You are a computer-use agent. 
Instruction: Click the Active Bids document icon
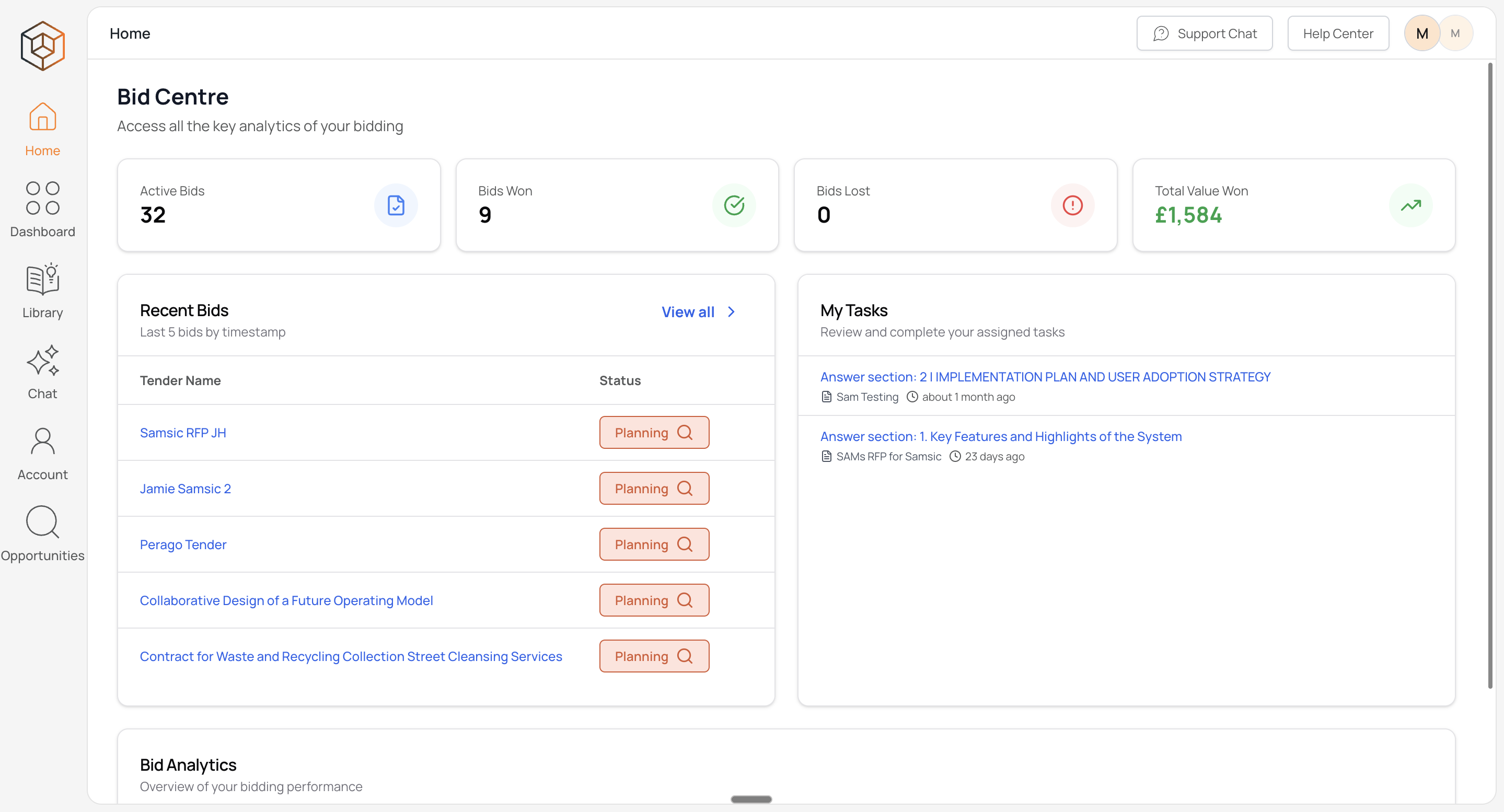(x=396, y=205)
